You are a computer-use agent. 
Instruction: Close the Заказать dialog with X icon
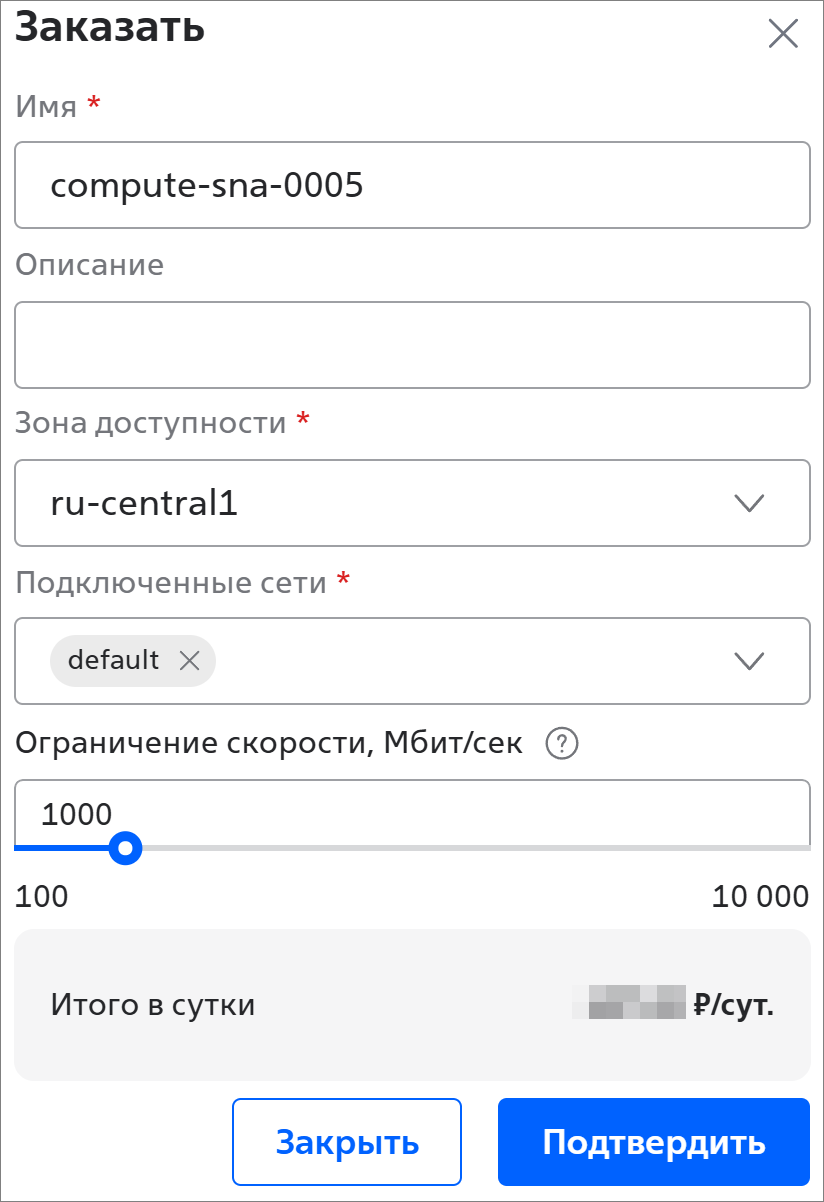(782, 34)
